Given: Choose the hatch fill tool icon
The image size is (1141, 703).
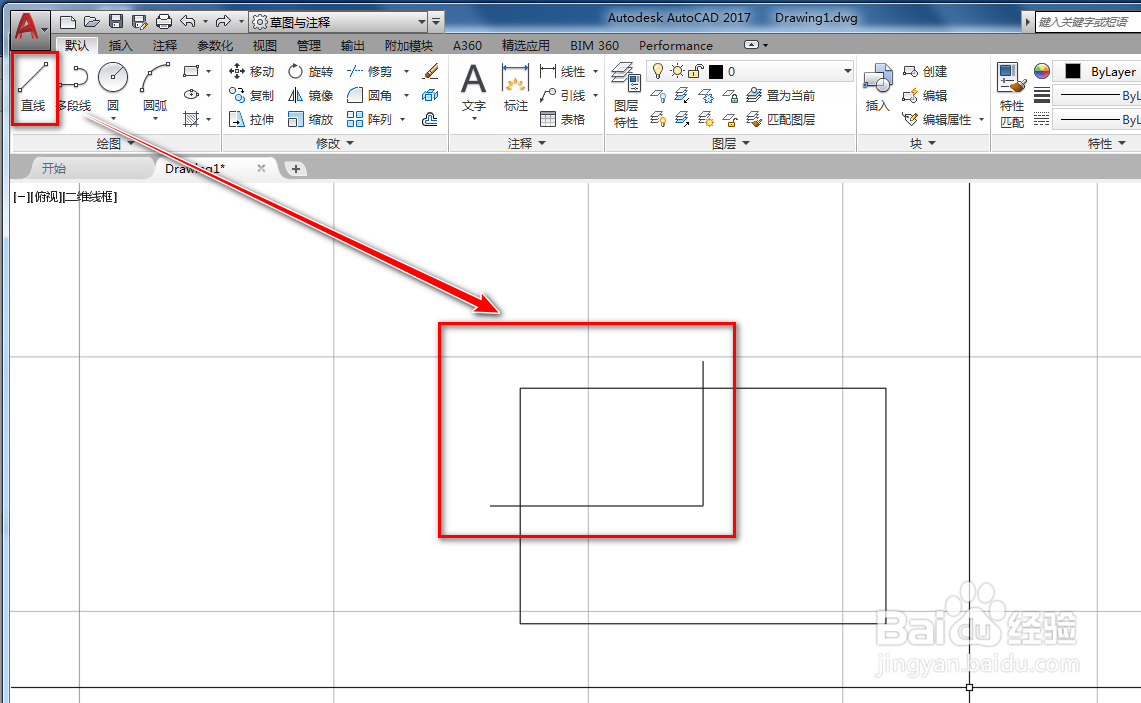Looking at the screenshot, I should [x=191, y=119].
